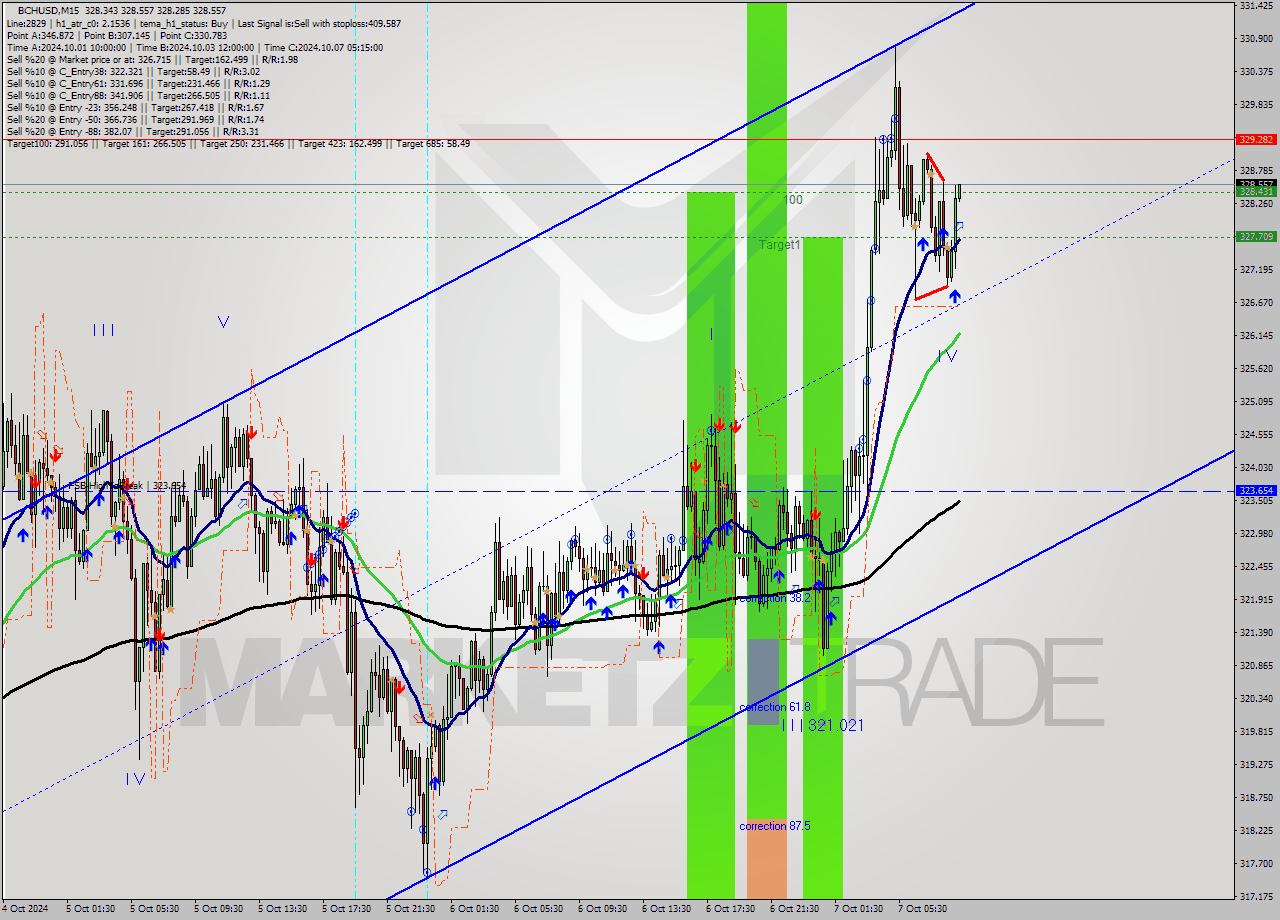Click the 'Target1' chart label
The height and width of the screenshot is (920, 1280).
[x=779, y=244]
